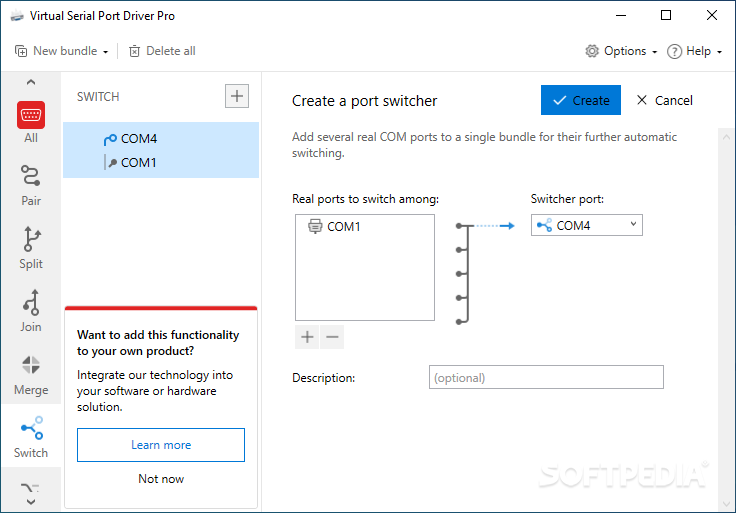The image size is (736, 513).
Task: Select the All ports sidebar icon
Action: tap(31, 122)
